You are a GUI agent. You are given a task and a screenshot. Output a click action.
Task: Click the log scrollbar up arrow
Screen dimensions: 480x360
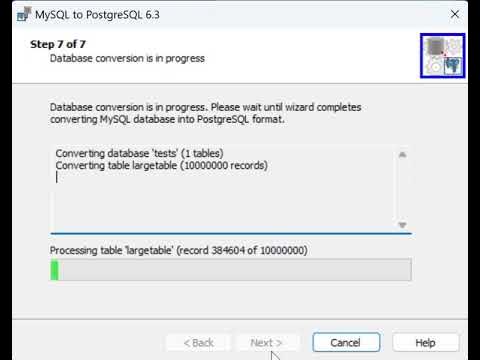[x=402, y=154]
